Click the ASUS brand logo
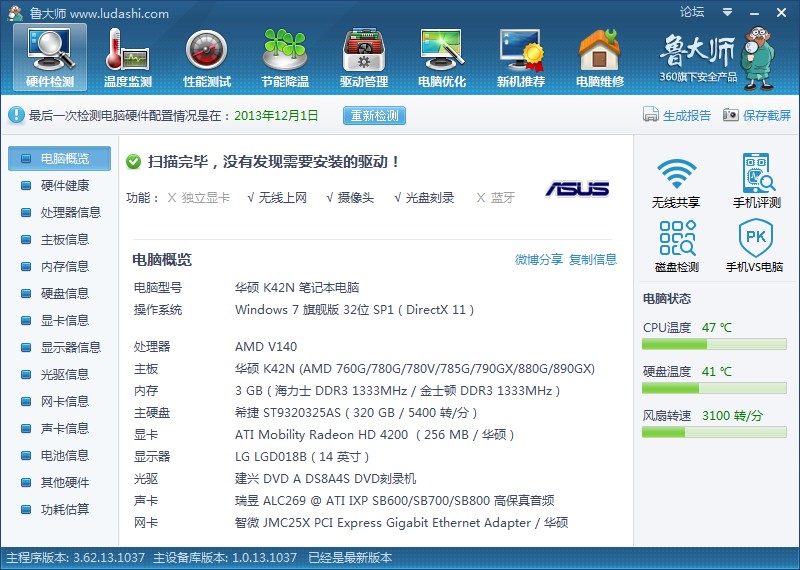The height and width of the screenshot is (570, 800). tap(577, 189)
